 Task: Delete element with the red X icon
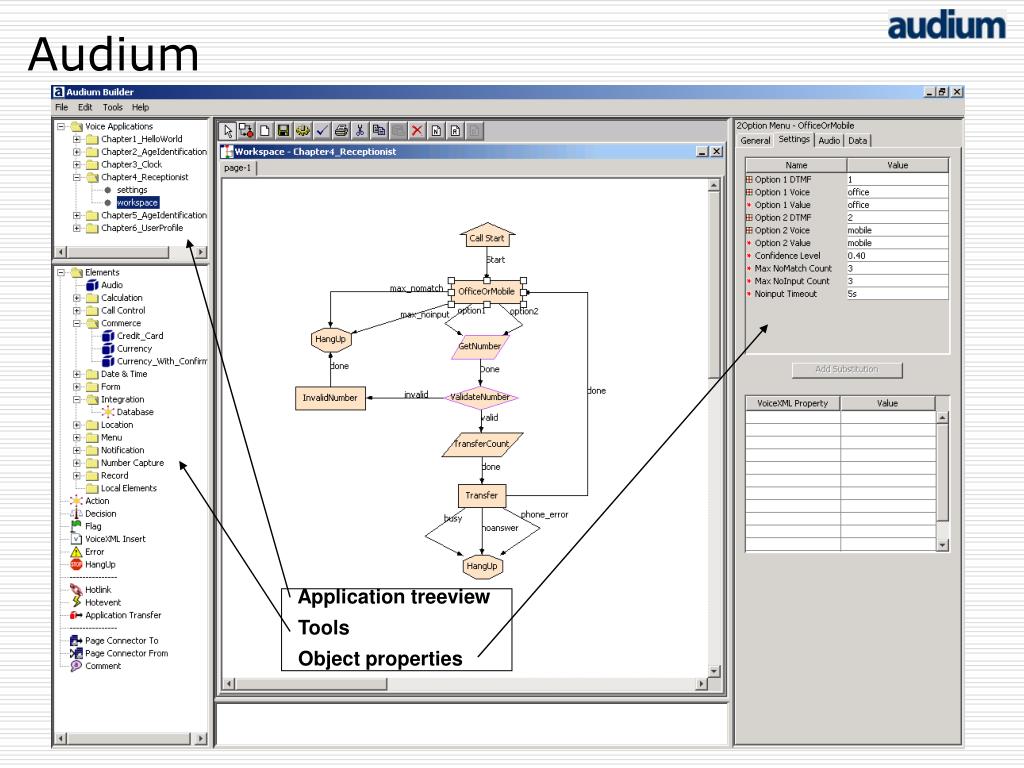[417, 131]
